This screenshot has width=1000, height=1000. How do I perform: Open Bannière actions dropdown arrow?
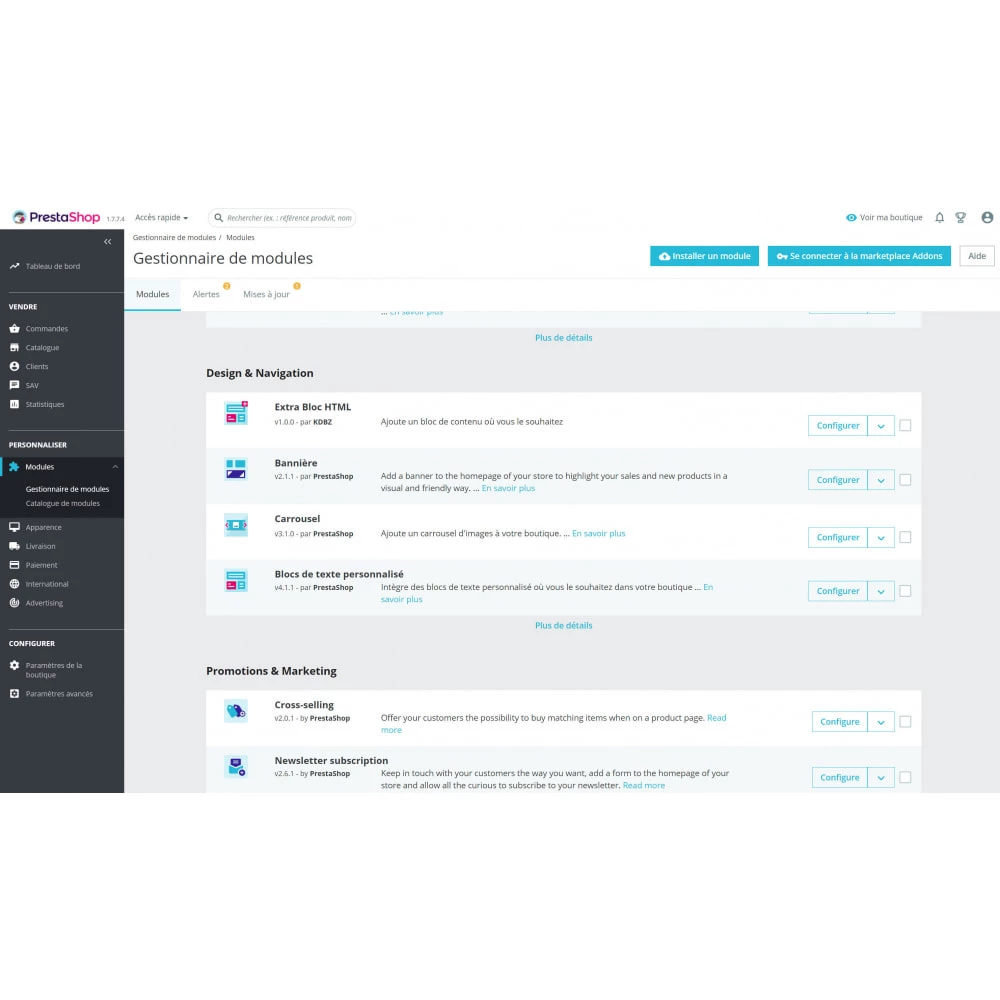pos(881,480)
